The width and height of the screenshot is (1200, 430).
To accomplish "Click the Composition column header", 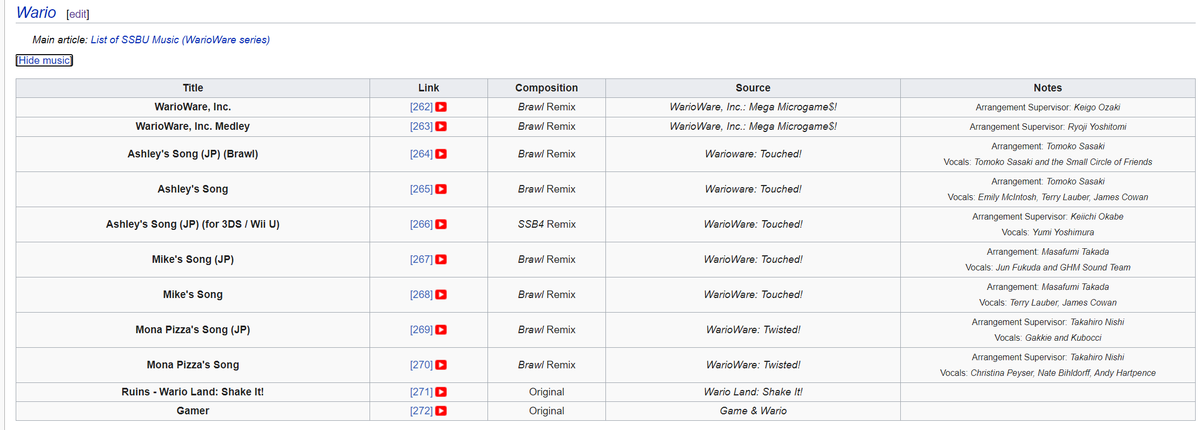I will click(546, 88).
